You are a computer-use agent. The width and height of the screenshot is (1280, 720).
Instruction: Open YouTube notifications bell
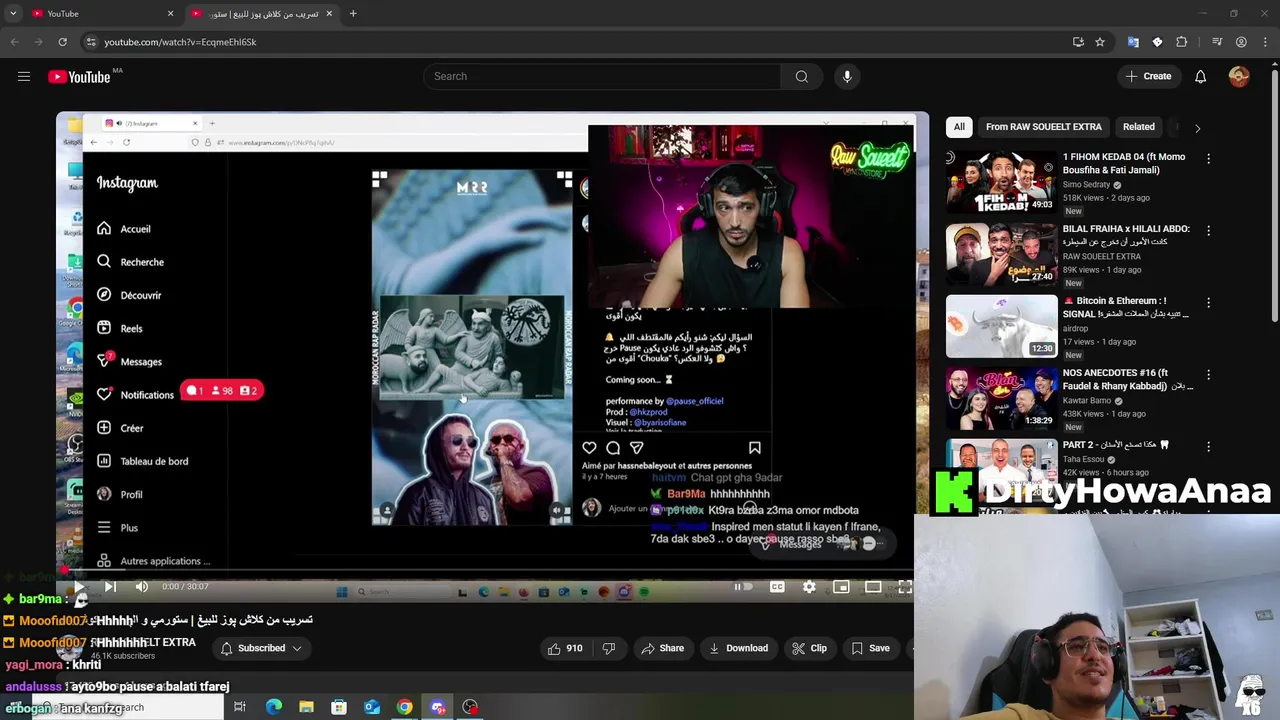1200,76
